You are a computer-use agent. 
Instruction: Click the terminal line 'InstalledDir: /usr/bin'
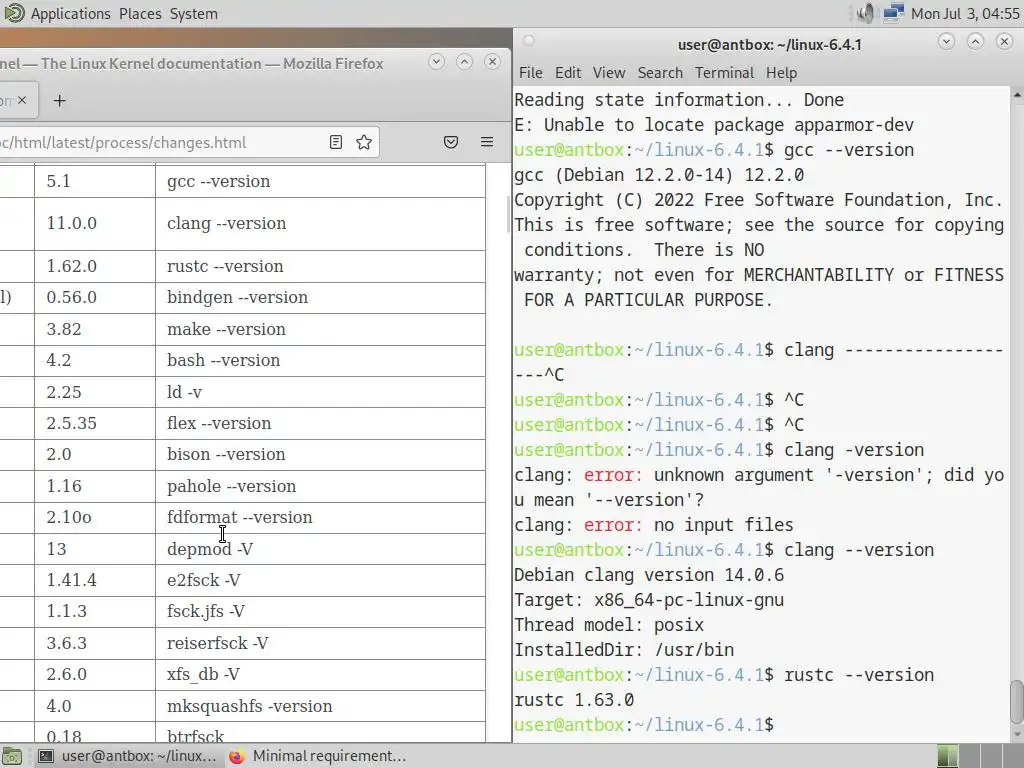624,650
